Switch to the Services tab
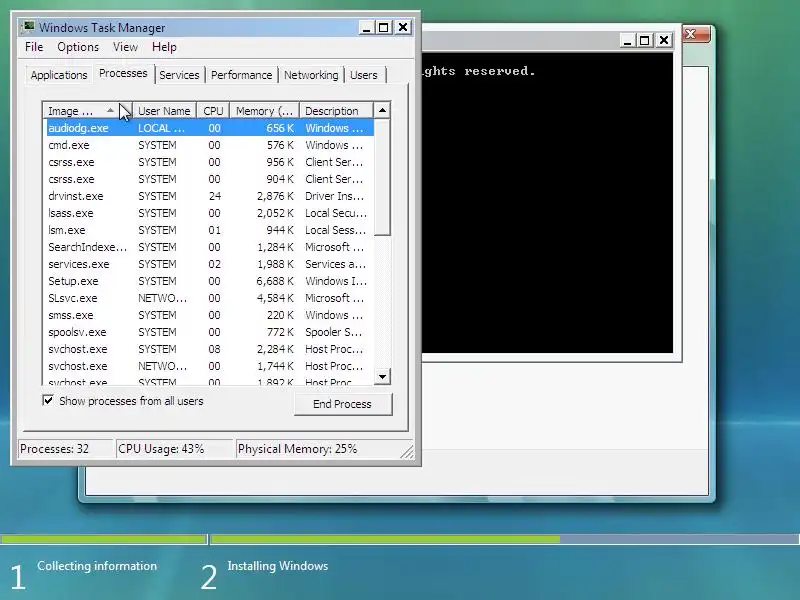Screen dimensions: 800x600 click(x=179, y=75)
